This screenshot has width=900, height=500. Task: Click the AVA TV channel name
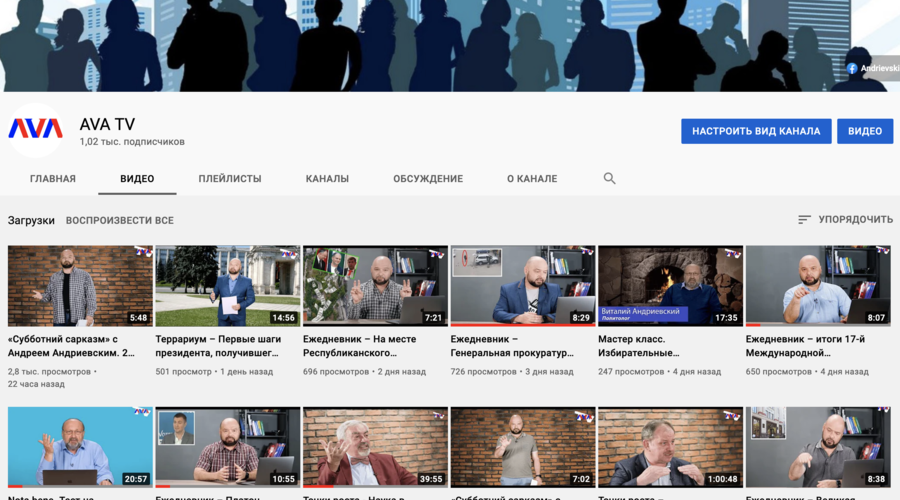point(107,124)
